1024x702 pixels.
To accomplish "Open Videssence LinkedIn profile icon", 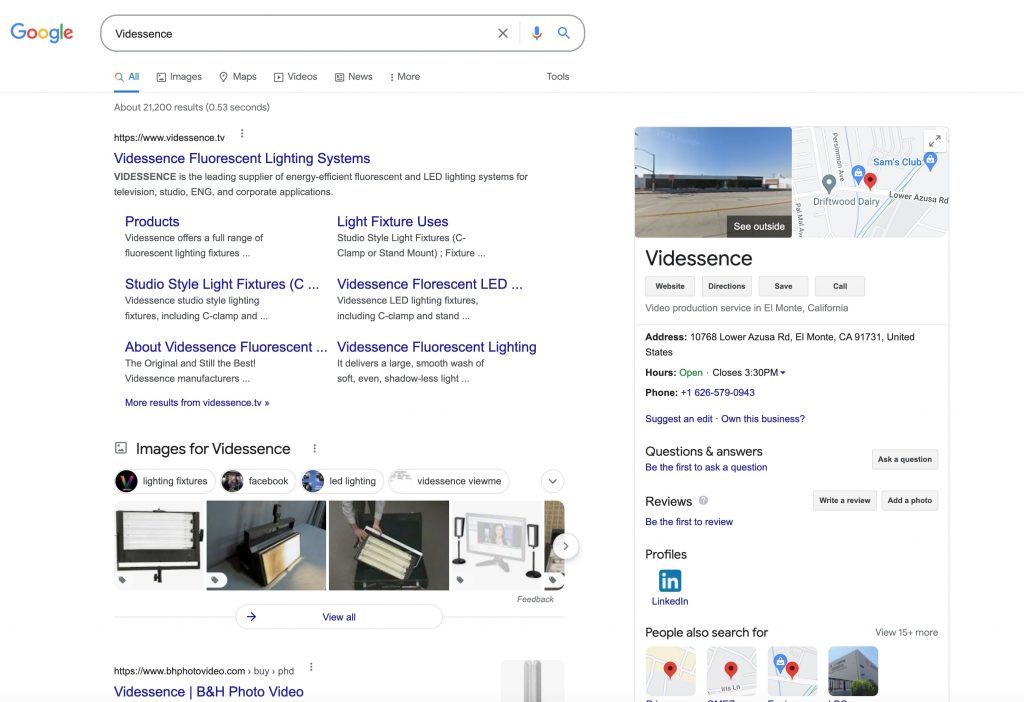I will (x=670, y=581).
